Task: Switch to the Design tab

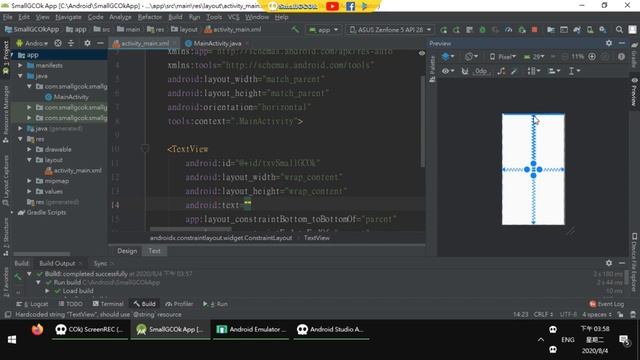Action: pos(127,251)
